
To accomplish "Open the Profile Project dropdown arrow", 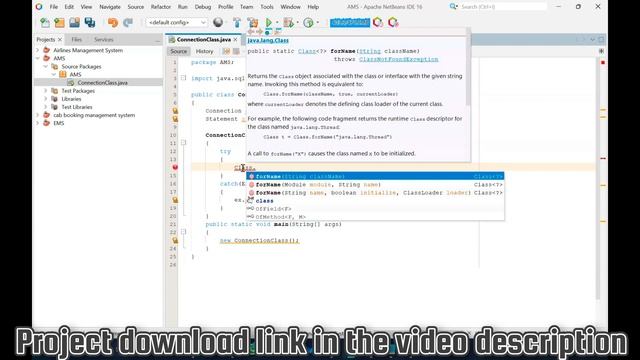I will [x=318, y=22].
